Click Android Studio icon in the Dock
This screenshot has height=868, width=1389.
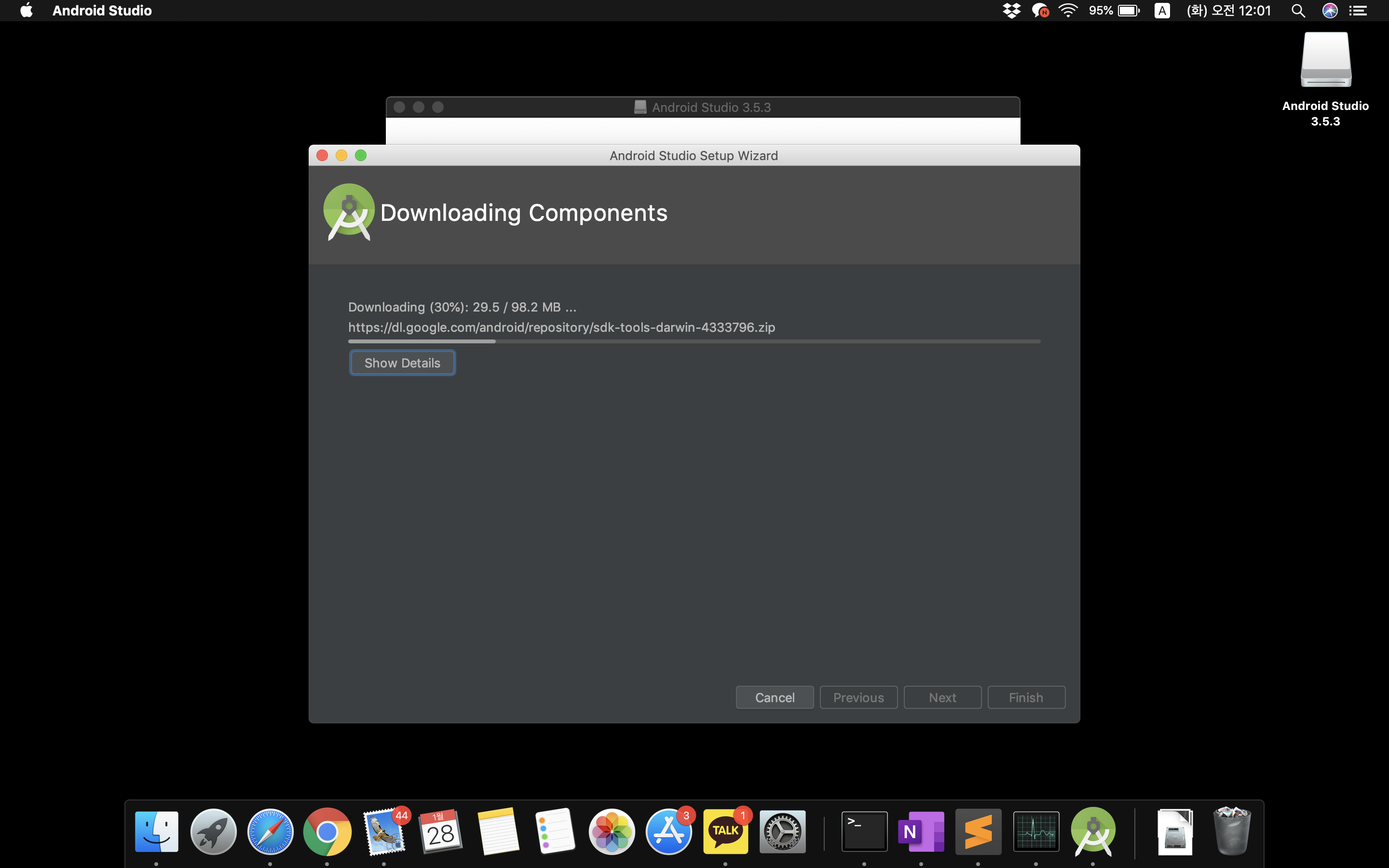tap(1092, 831)
